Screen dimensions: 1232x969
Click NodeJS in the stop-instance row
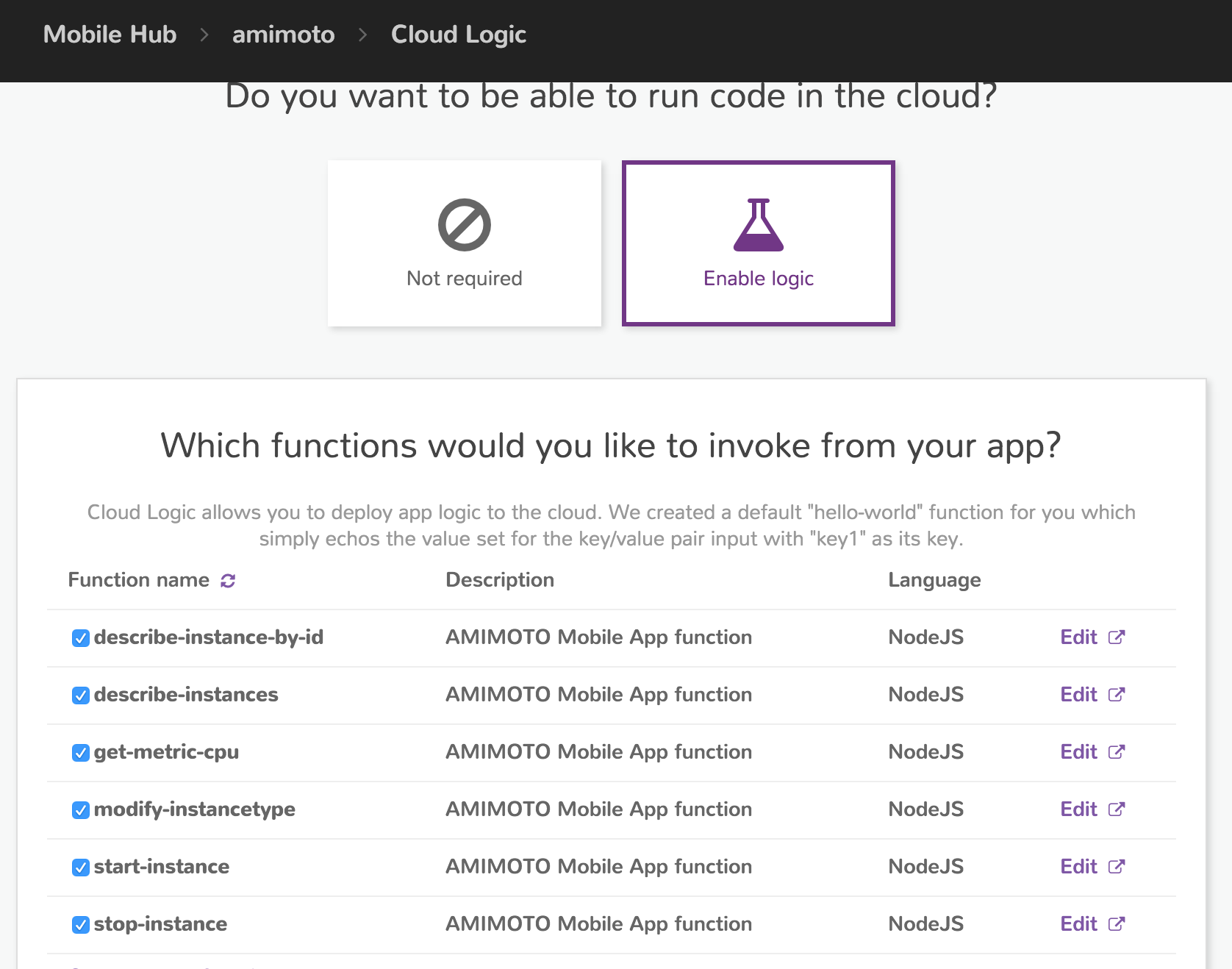[925, 924]
